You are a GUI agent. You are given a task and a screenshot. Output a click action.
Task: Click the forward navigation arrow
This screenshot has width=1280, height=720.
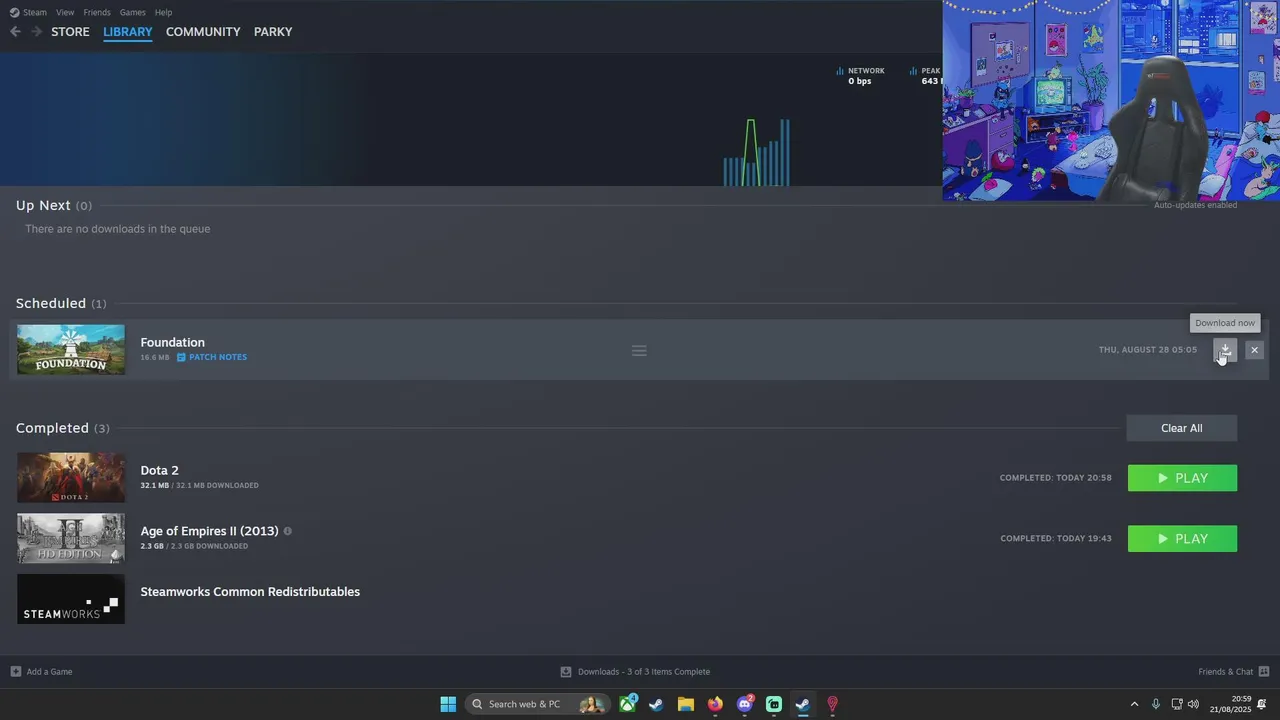(x=37, y=32)
